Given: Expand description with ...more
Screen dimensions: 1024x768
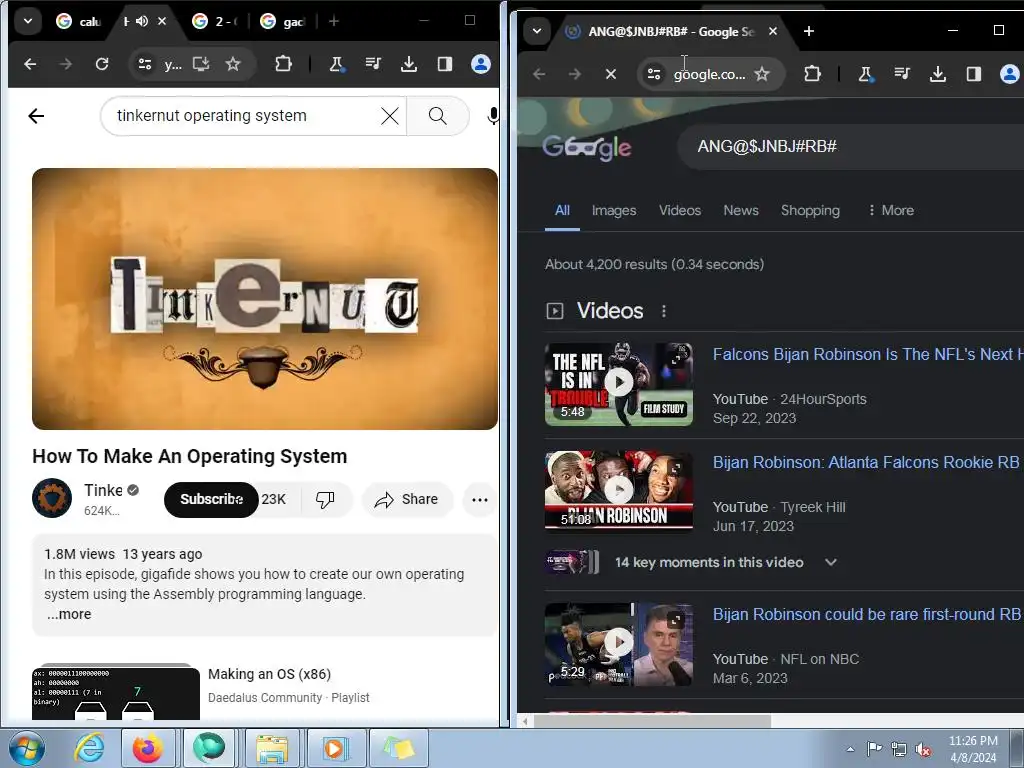Looking at the screenshot, I should point(69,614).
